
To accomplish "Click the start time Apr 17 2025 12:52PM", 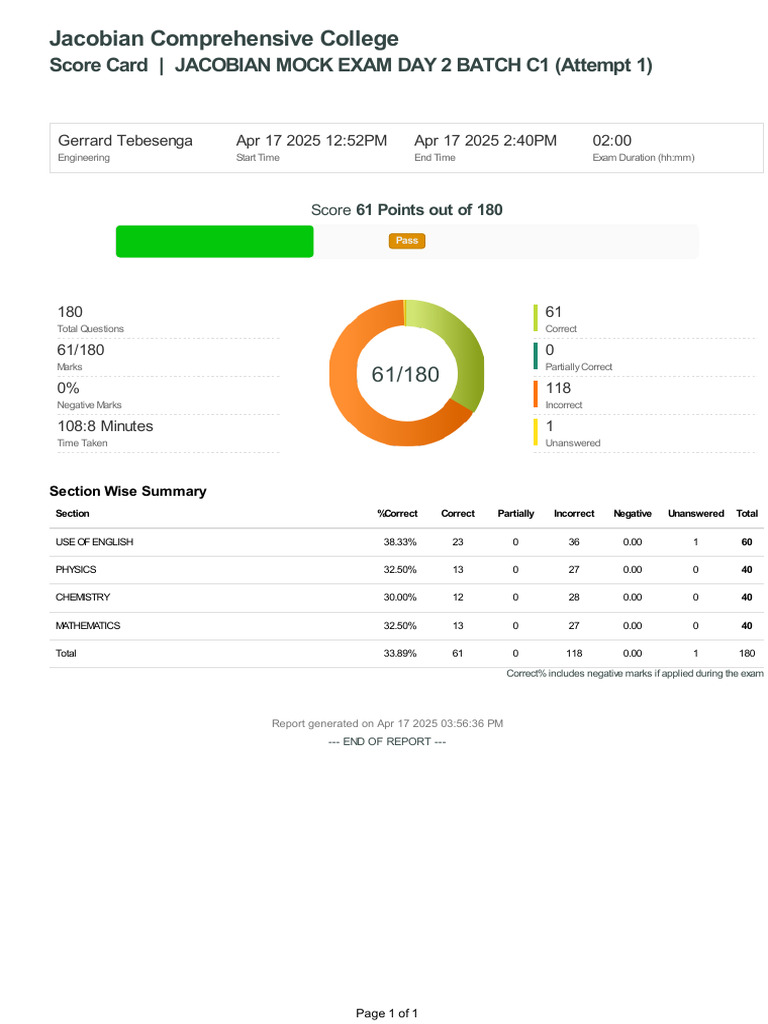I will point(312,140).
